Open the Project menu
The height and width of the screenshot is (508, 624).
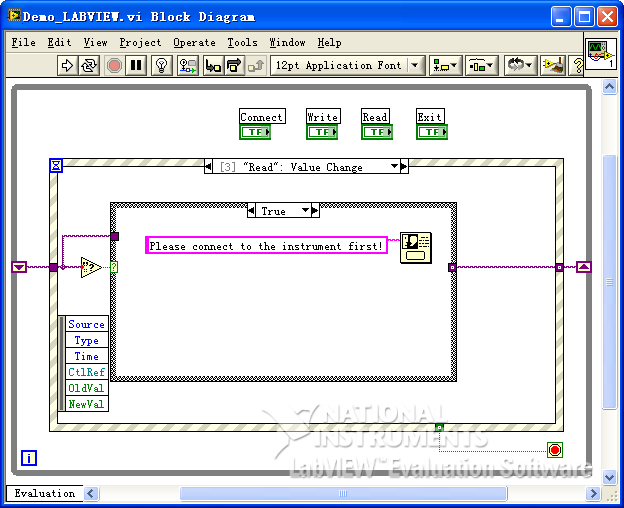(140, 42)
